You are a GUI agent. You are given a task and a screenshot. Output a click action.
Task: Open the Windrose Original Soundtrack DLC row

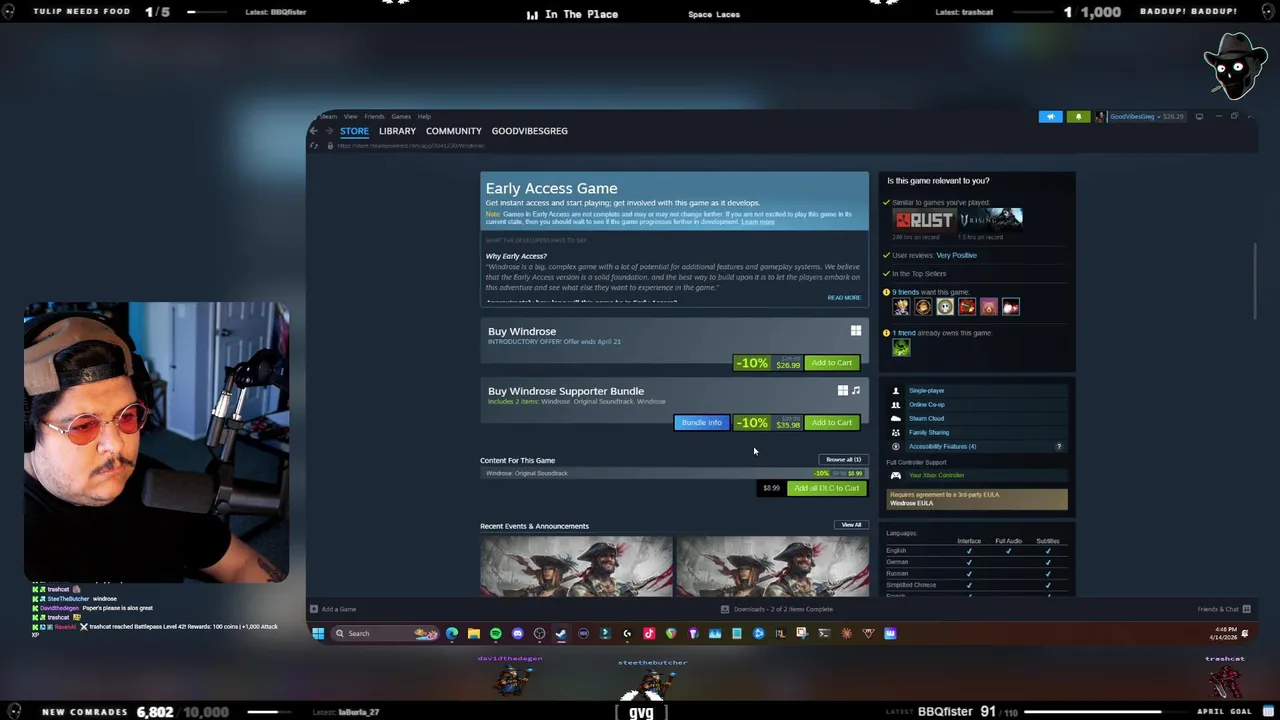674,473
